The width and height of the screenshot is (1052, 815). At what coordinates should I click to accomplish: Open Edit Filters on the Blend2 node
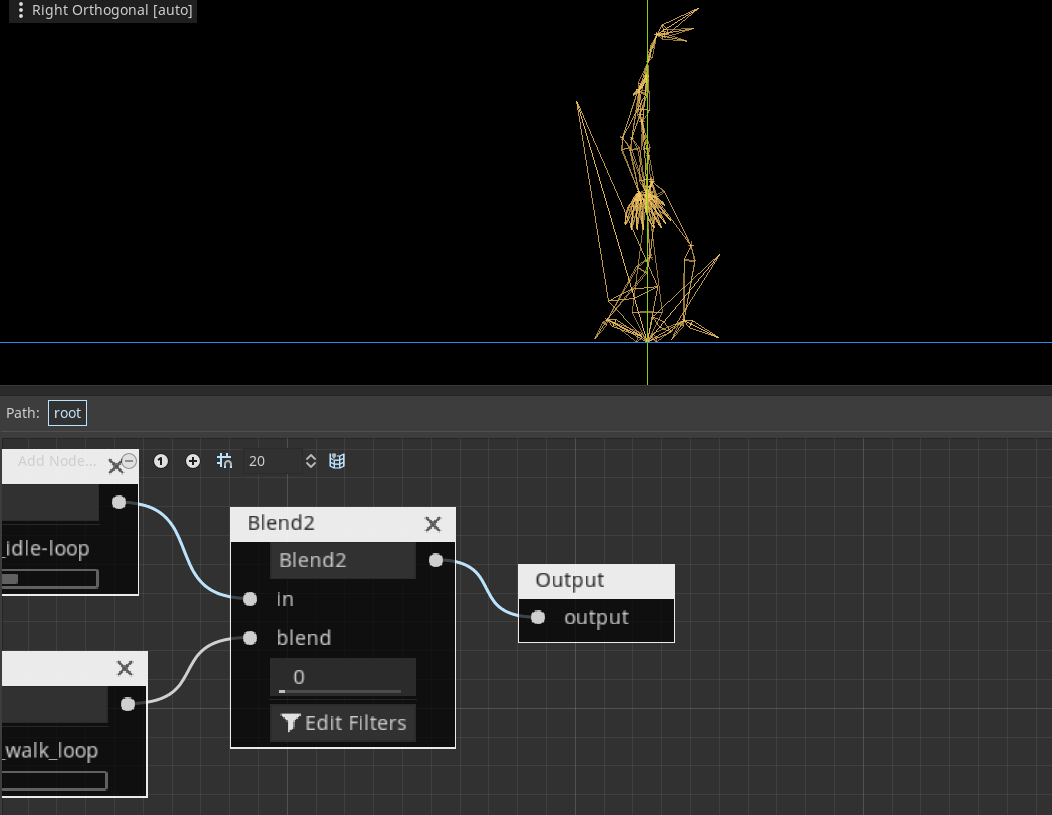343,722
